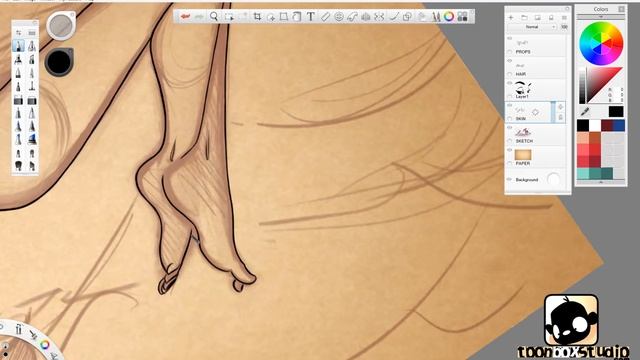640x360 pixels.
Task: Activate the rectangular Select tool
Action: pyautogui.click(x=229, y=16)
